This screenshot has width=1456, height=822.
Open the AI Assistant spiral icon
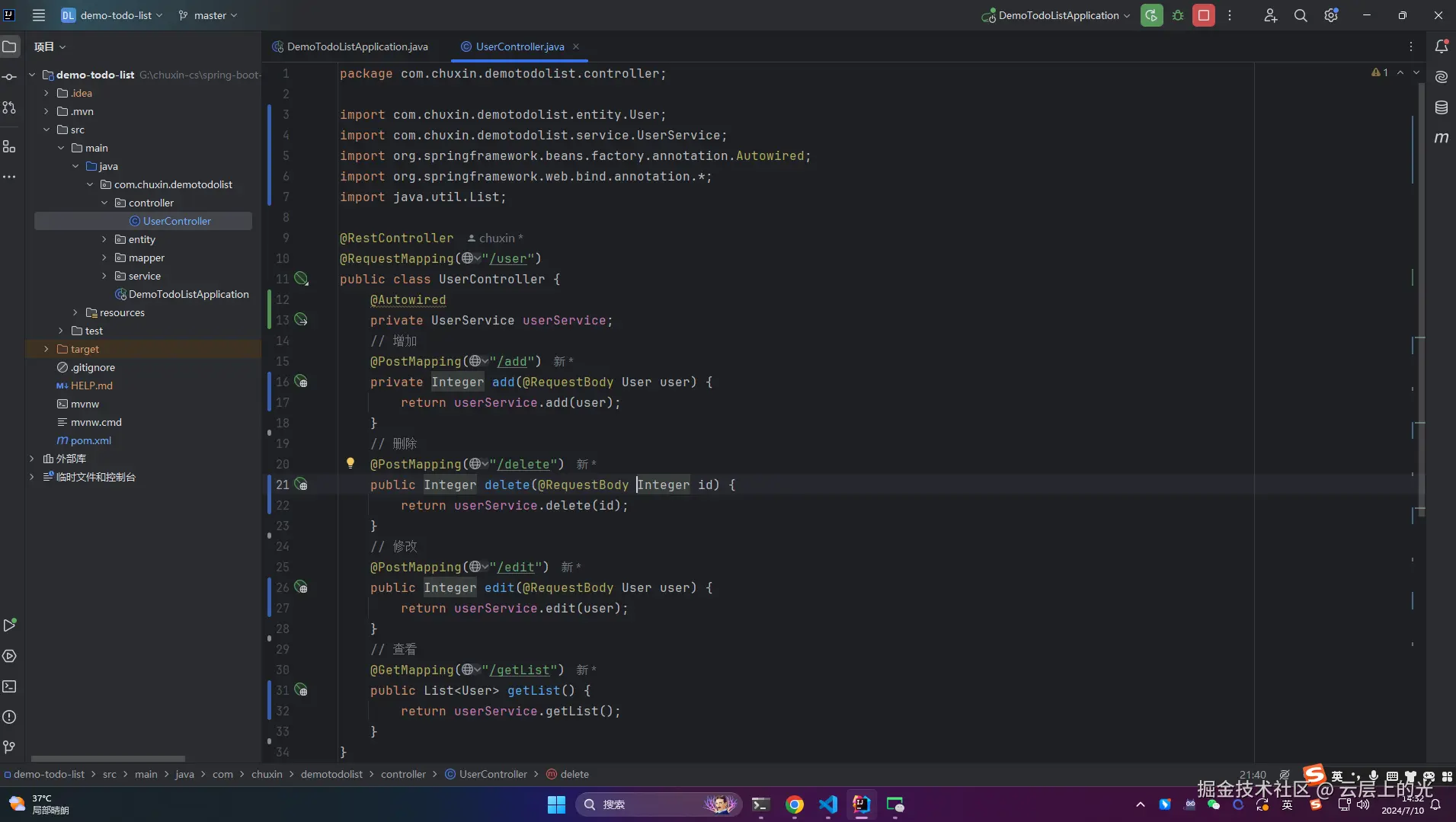click(x=1442, y=77)
